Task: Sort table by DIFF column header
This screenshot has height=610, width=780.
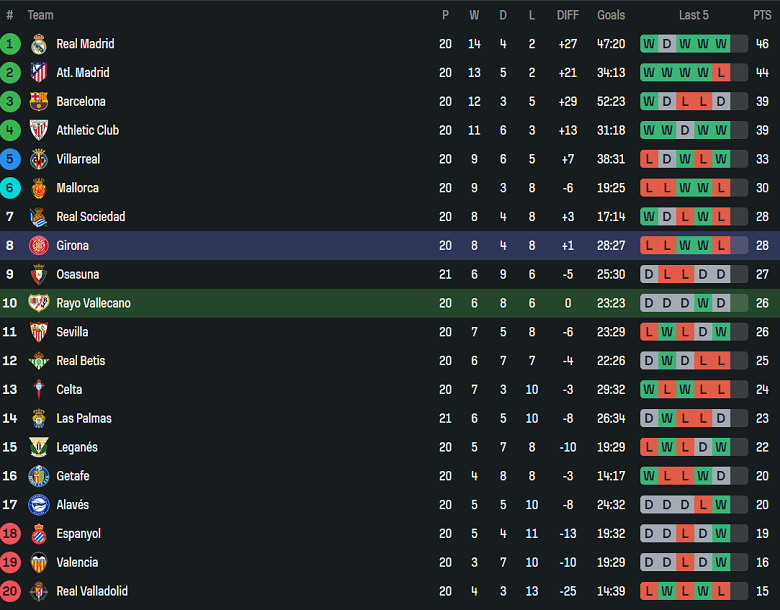Action: click(567, 15)
